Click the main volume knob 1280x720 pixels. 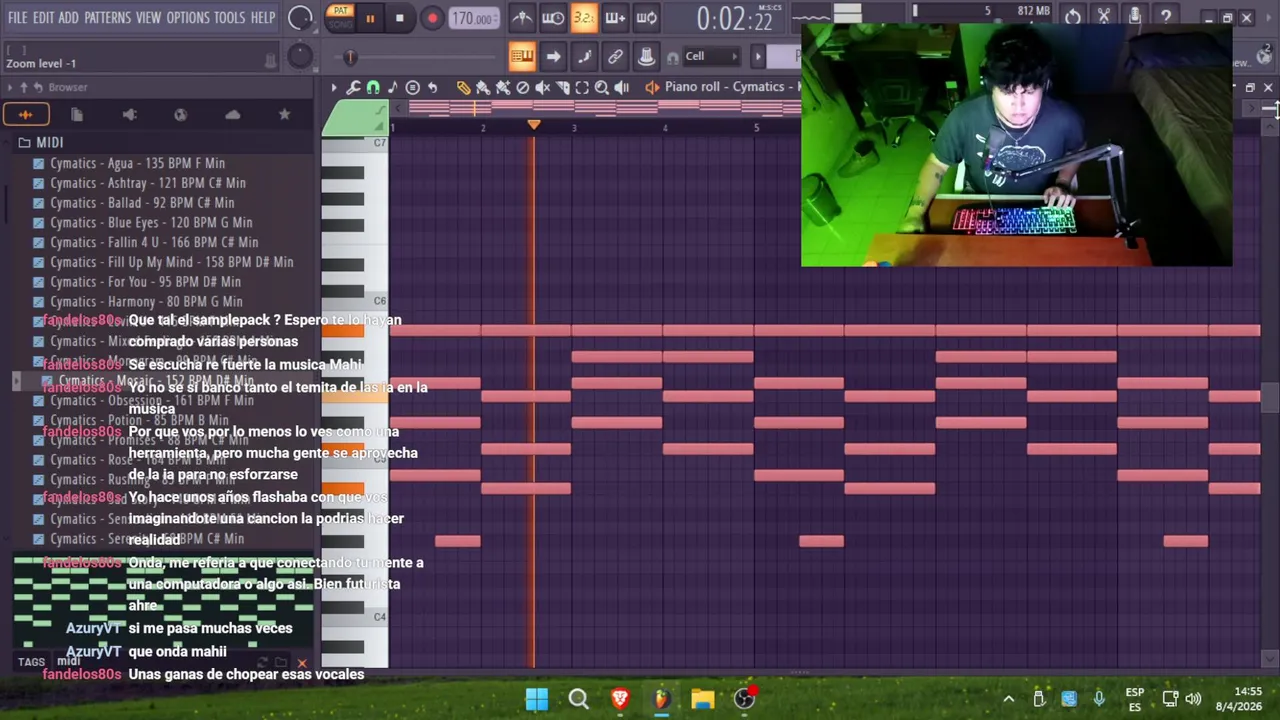[x=300, y=18]
